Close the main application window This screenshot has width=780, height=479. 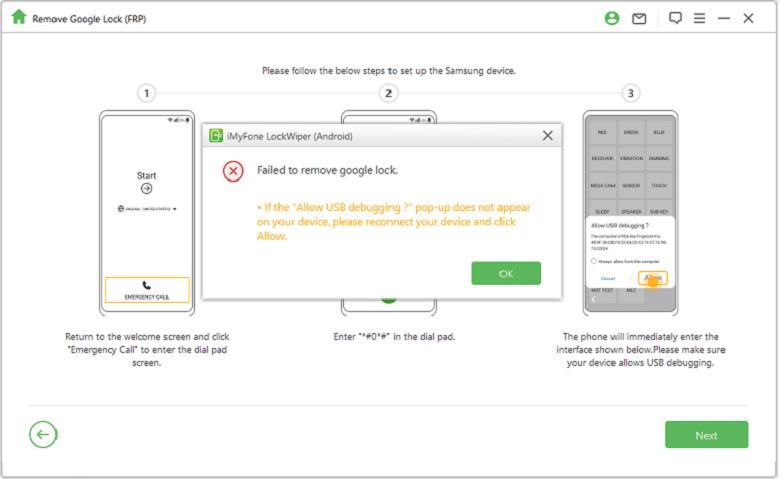tap(748, 18)
